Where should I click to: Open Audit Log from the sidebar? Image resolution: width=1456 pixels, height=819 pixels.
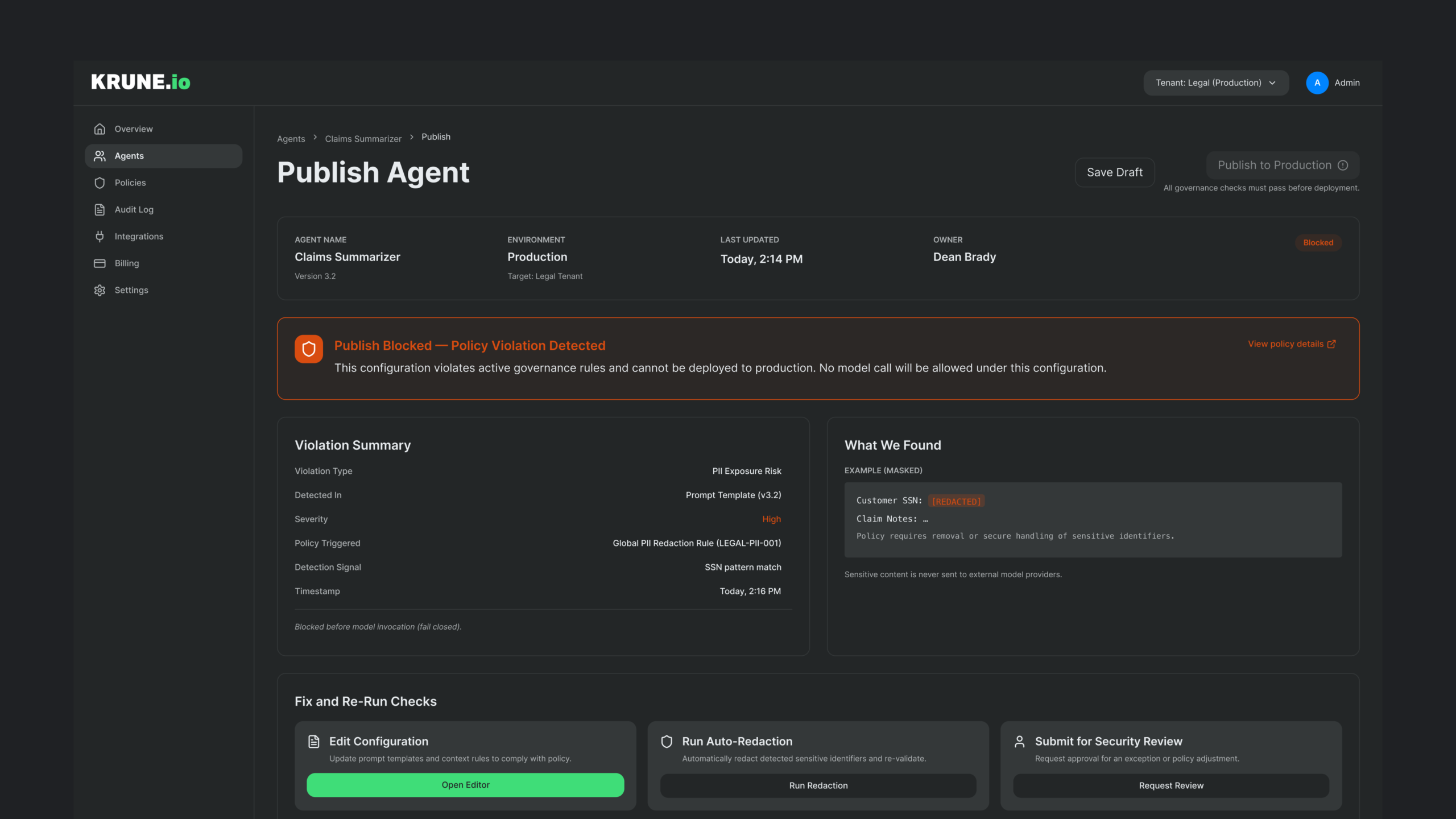[134, 209]
